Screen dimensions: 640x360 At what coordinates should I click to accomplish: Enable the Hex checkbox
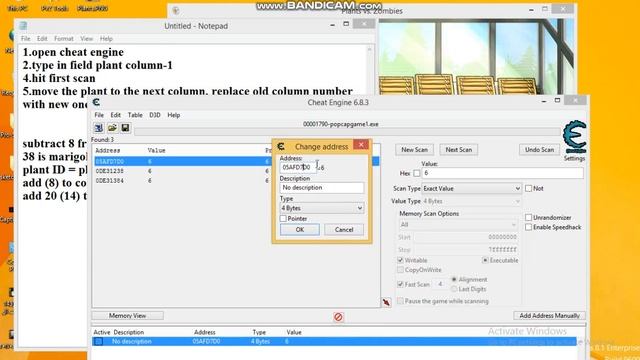pos(416,173)
